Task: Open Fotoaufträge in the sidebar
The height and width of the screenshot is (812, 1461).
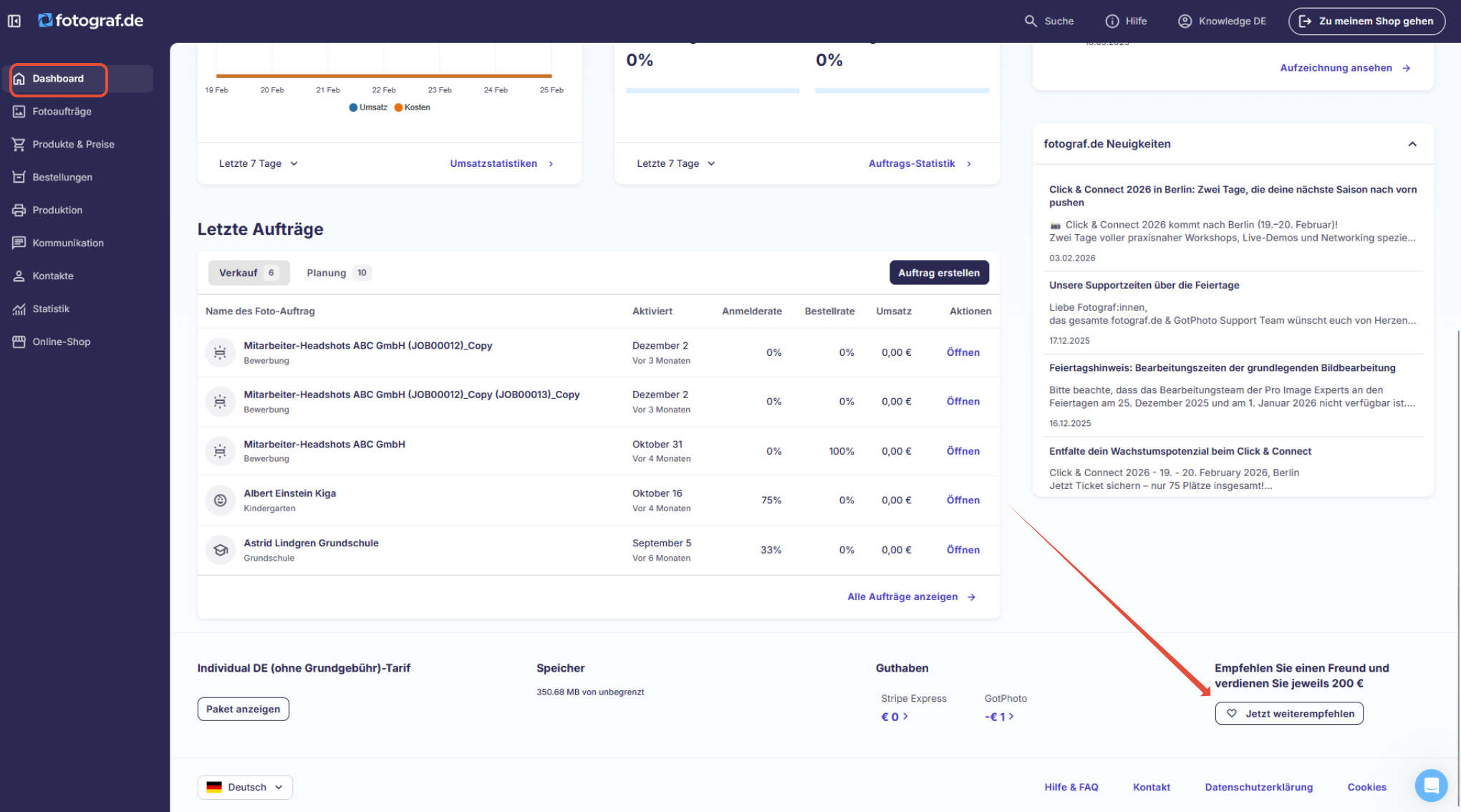Action: click(x=62, y=111)
